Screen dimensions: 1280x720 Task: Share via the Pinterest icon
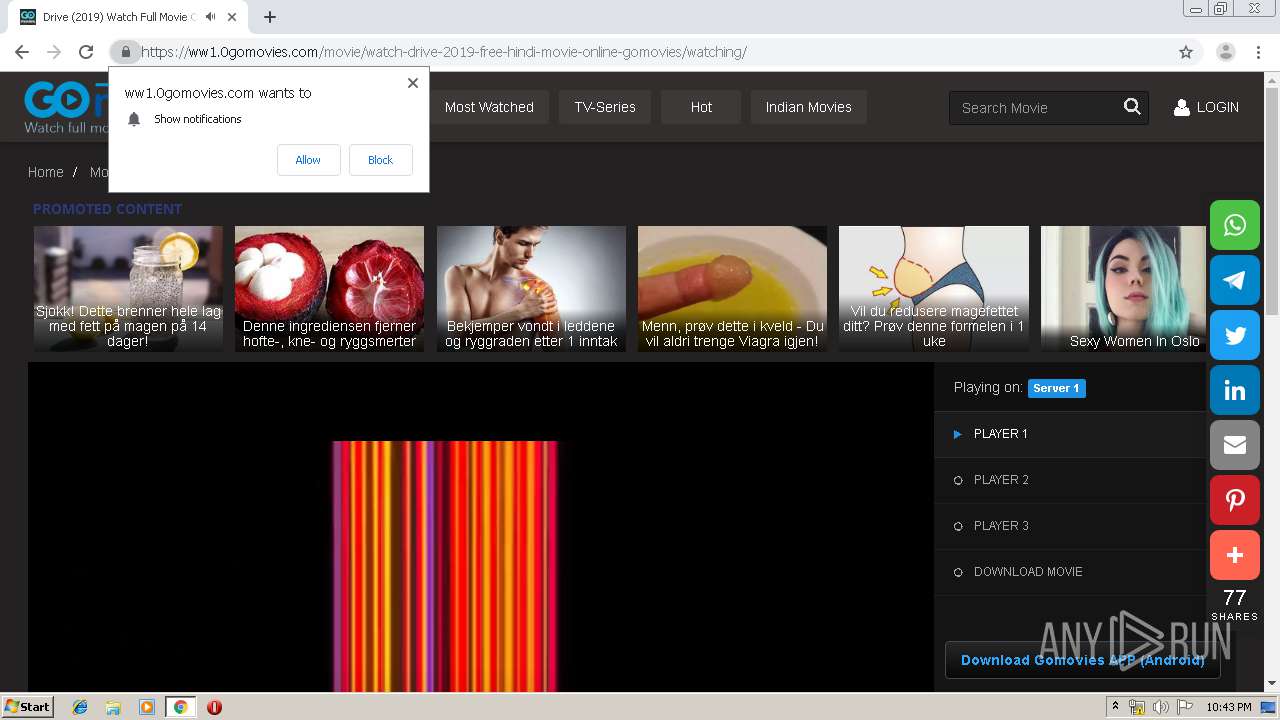[1235, 500]
